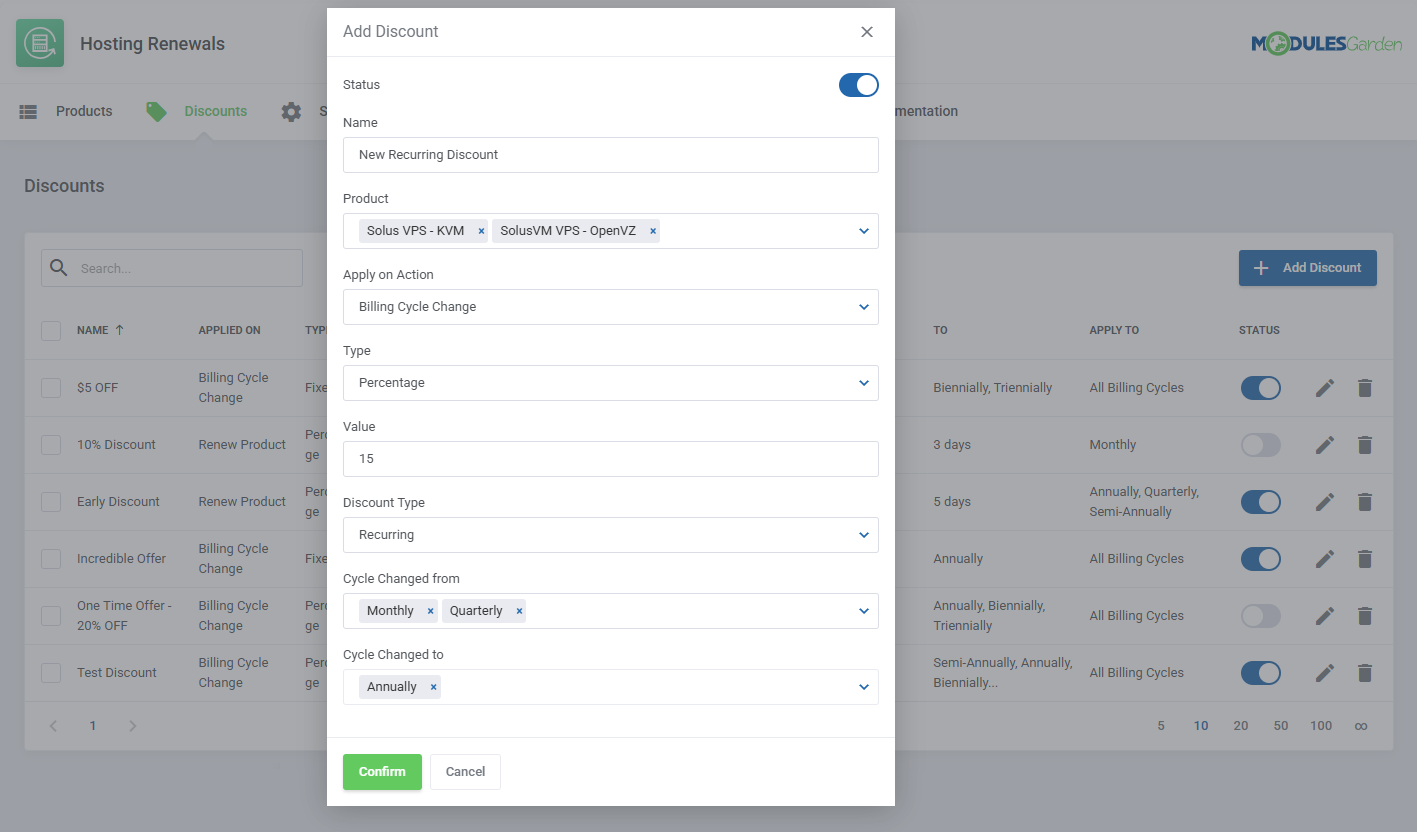Click the Name input field
The width and height of the screenshot is (1417, 832).
click(x=611, y=155)
